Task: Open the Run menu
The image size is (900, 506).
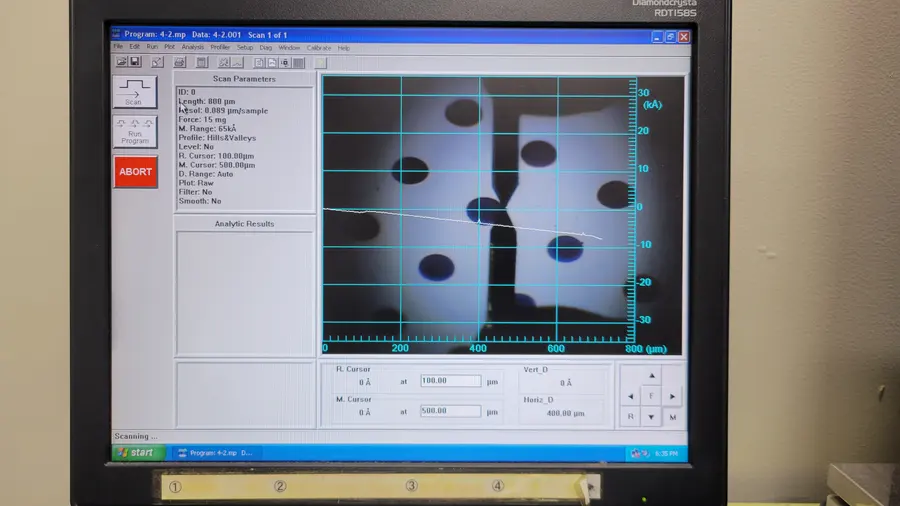Action: pyautogui.click(x=152, y=46)
